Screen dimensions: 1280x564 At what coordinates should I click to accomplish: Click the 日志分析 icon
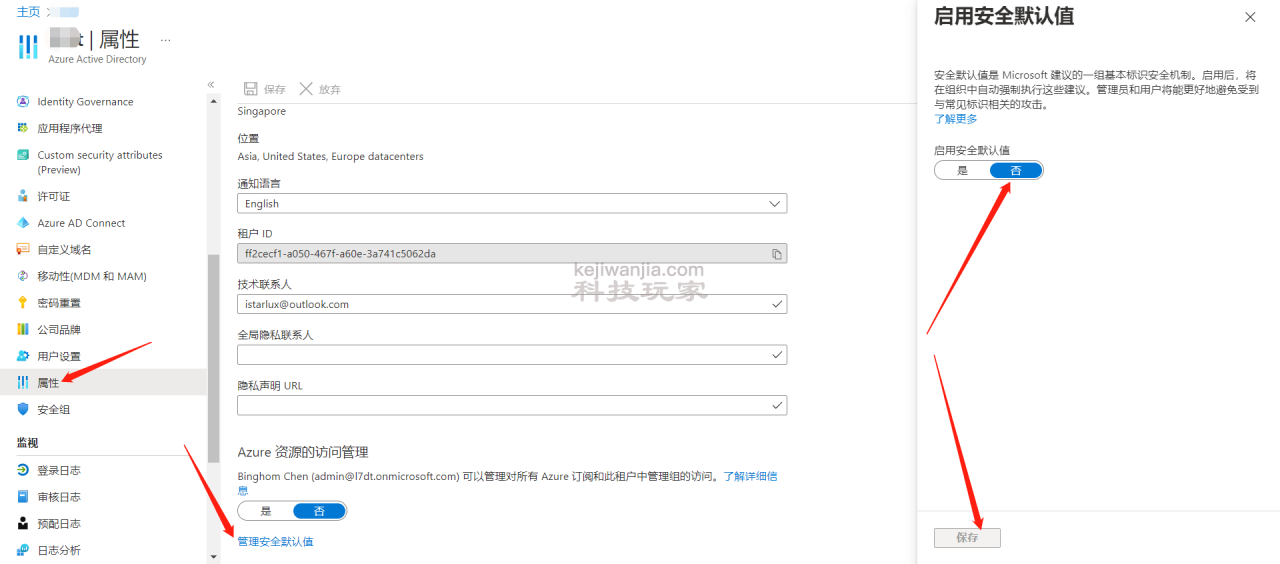point(23,550)
